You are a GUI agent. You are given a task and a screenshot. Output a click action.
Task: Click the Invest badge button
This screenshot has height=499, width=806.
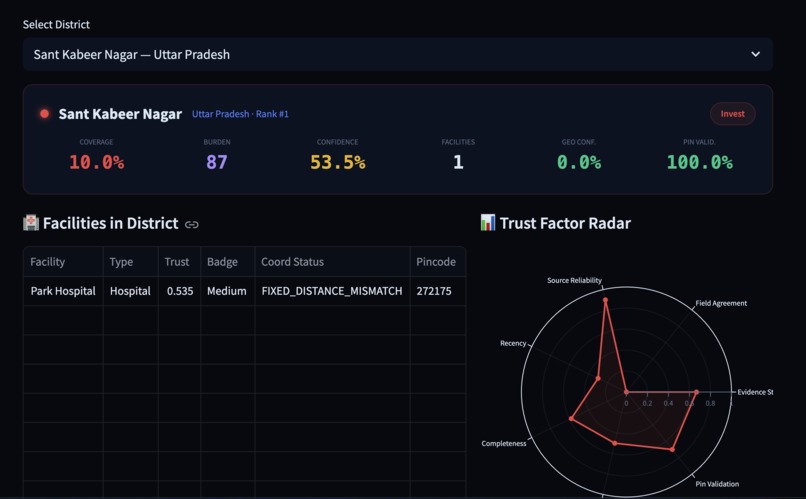pyautogui.click(x=732, y=114)
